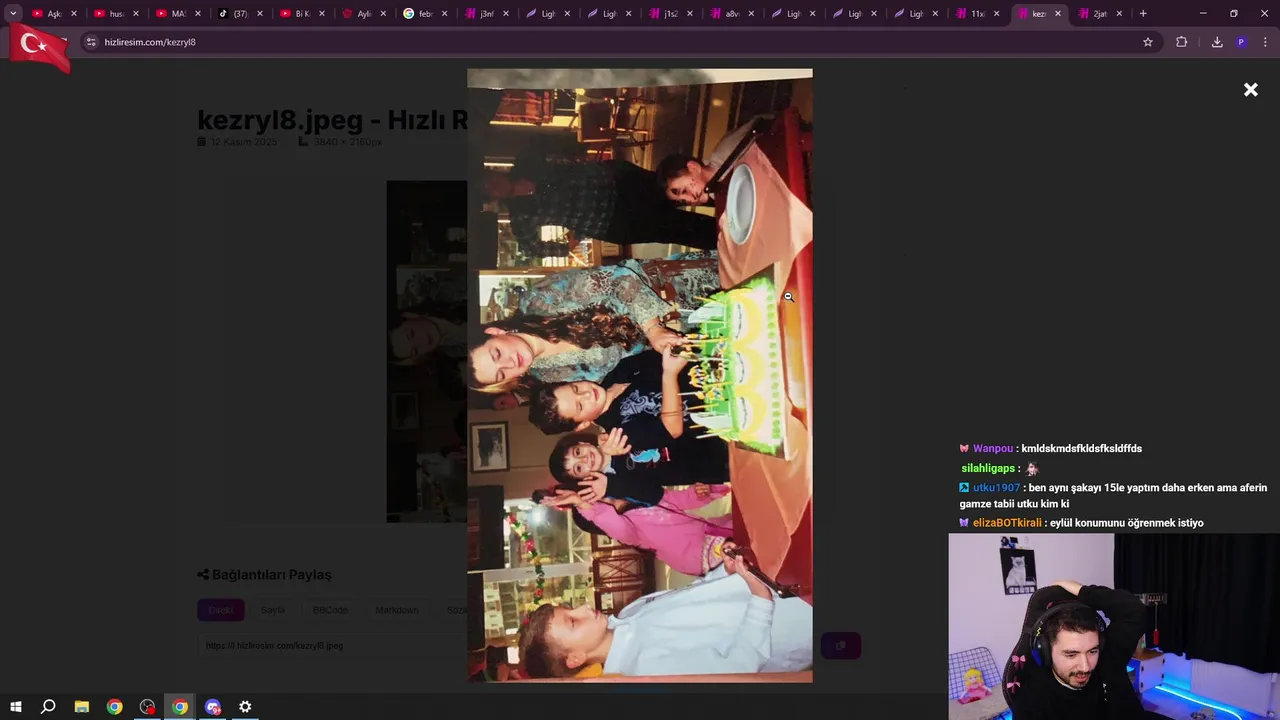Close the 'hus' tab
Viewport: 1280px width, 720px height.
136,14
